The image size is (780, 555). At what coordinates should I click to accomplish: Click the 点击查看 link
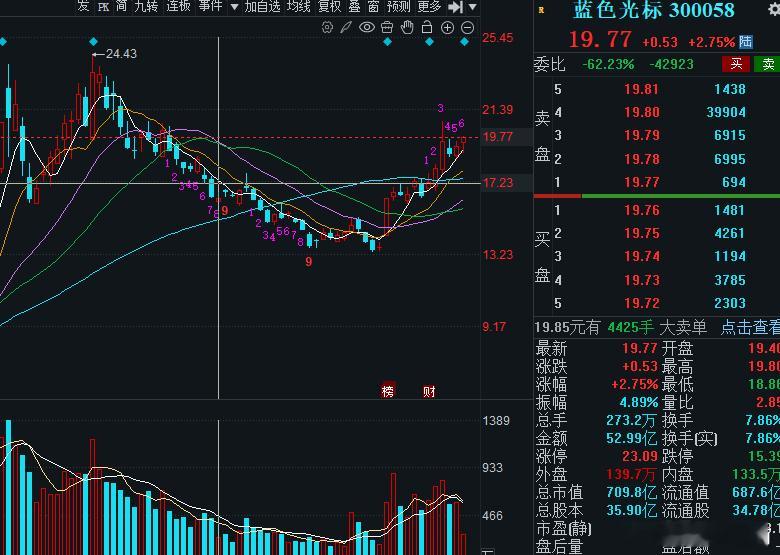click(750, 327)
